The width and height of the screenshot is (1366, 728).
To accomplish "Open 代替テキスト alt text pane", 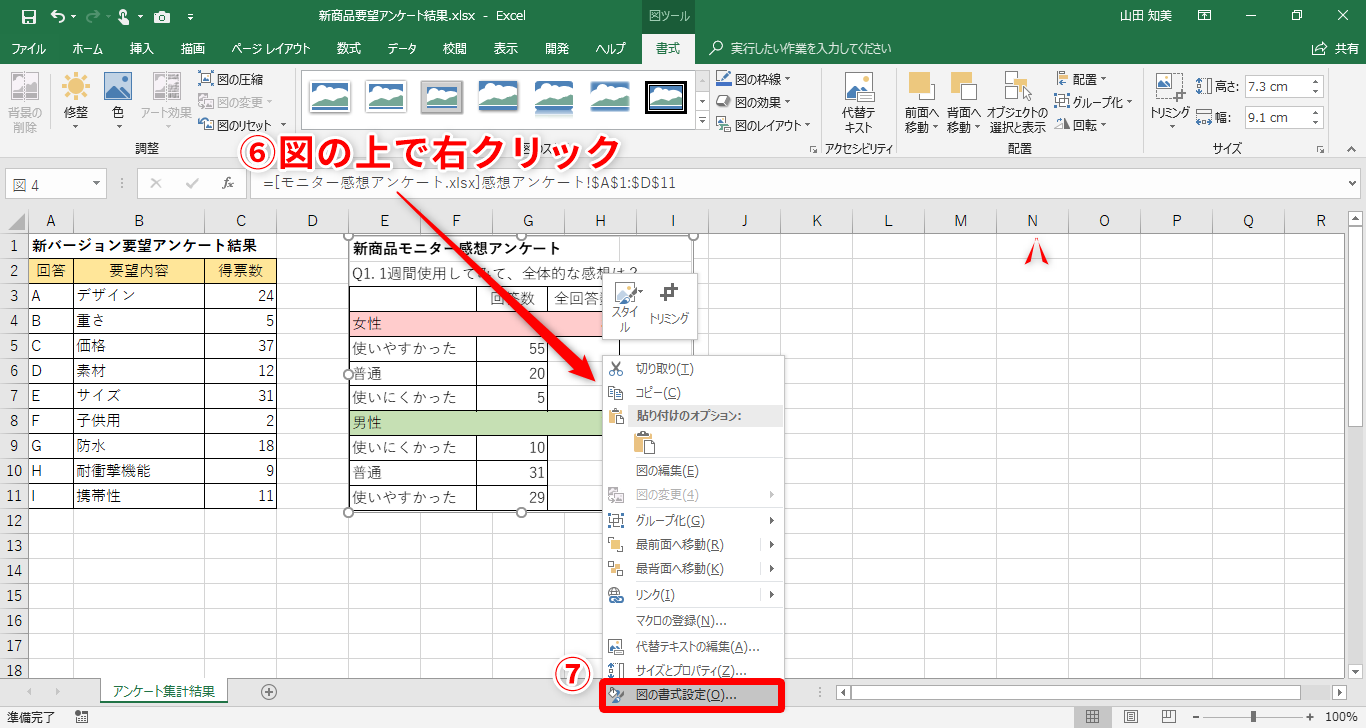I will (859, 102).
